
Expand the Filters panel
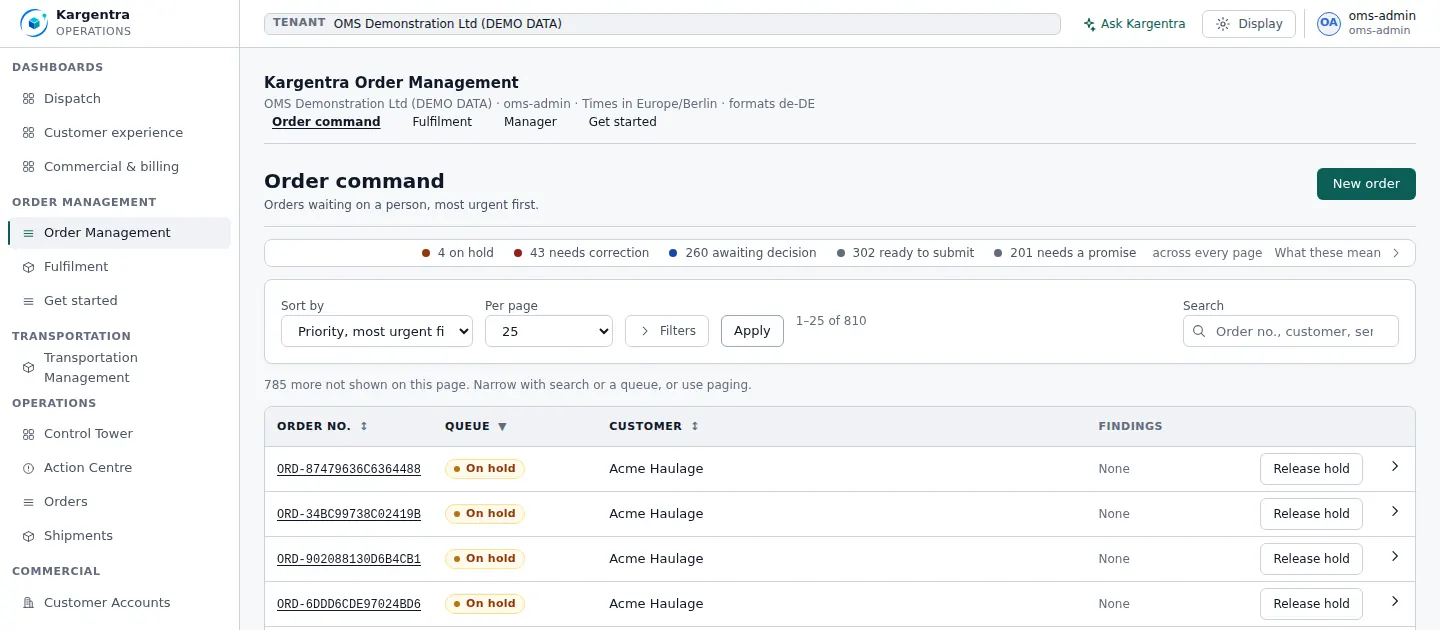pos(667,331)
